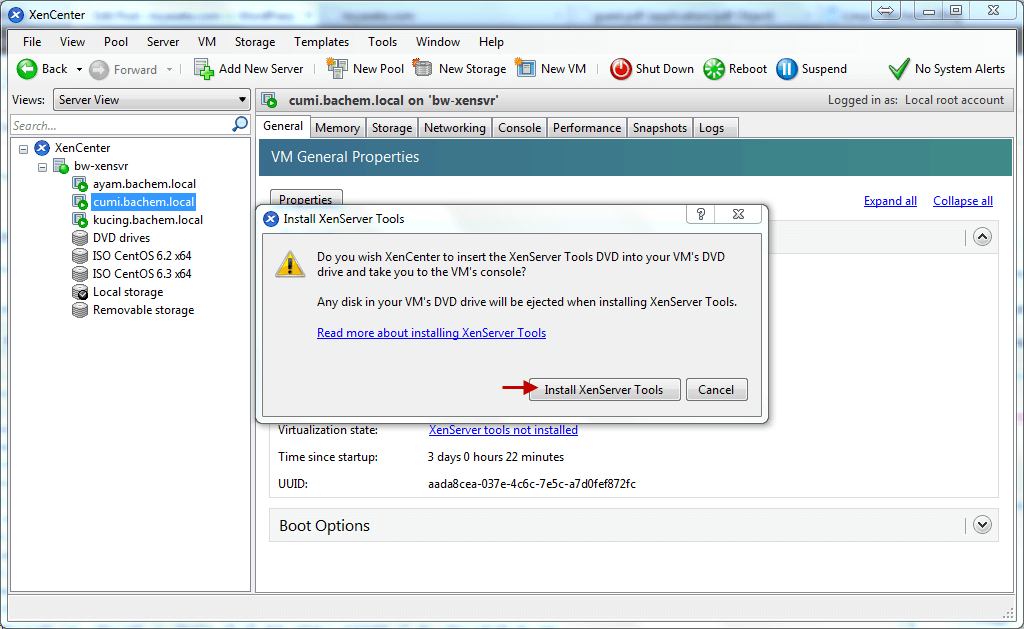Click the Add New Server icon
1024x629 pixels.
point(204,69)
